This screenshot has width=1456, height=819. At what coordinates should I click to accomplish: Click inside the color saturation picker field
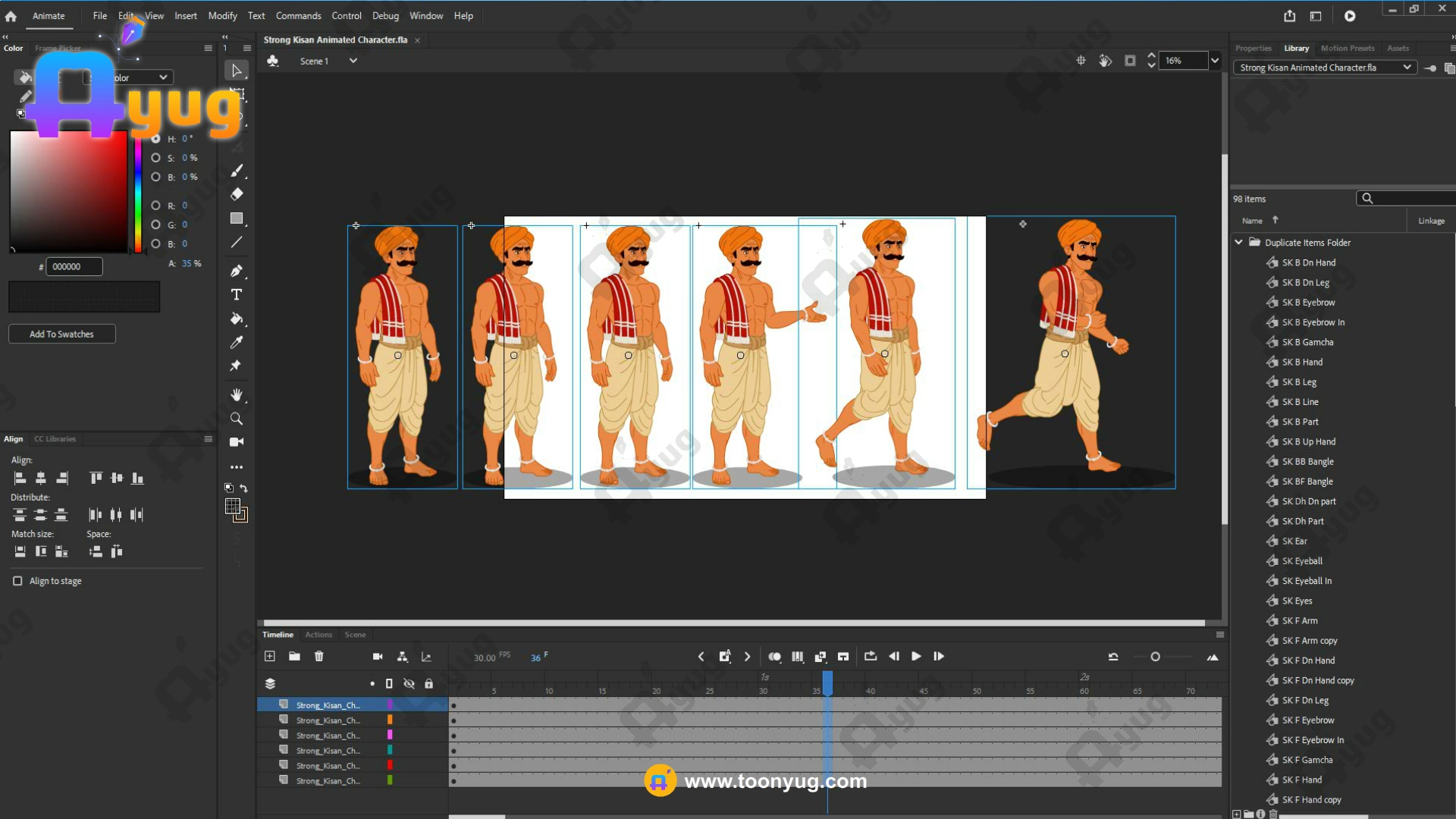pyautogui.click(x=68, y=191)
